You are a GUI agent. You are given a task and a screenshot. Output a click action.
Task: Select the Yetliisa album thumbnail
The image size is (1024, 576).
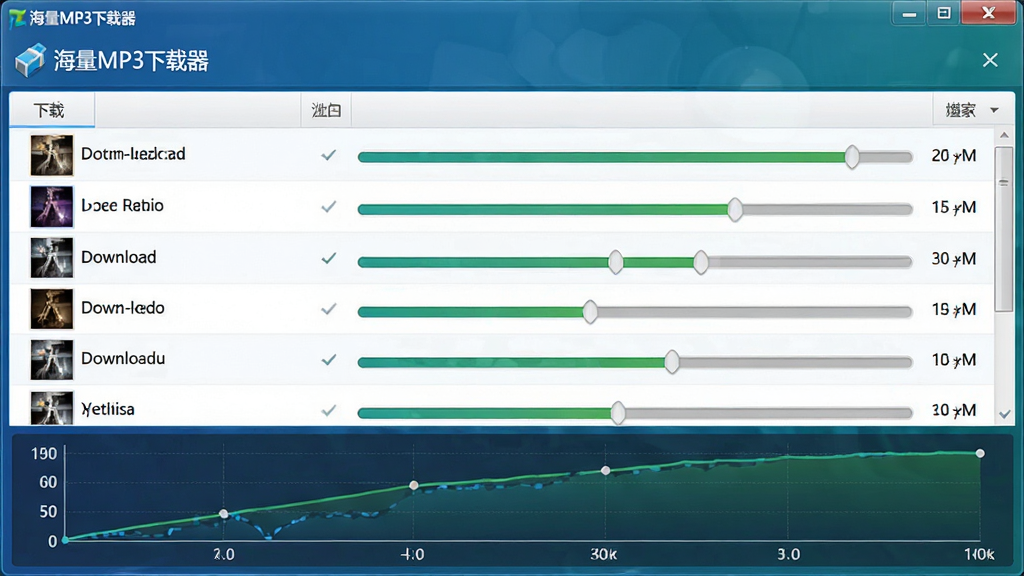click(x=52, y=408)
